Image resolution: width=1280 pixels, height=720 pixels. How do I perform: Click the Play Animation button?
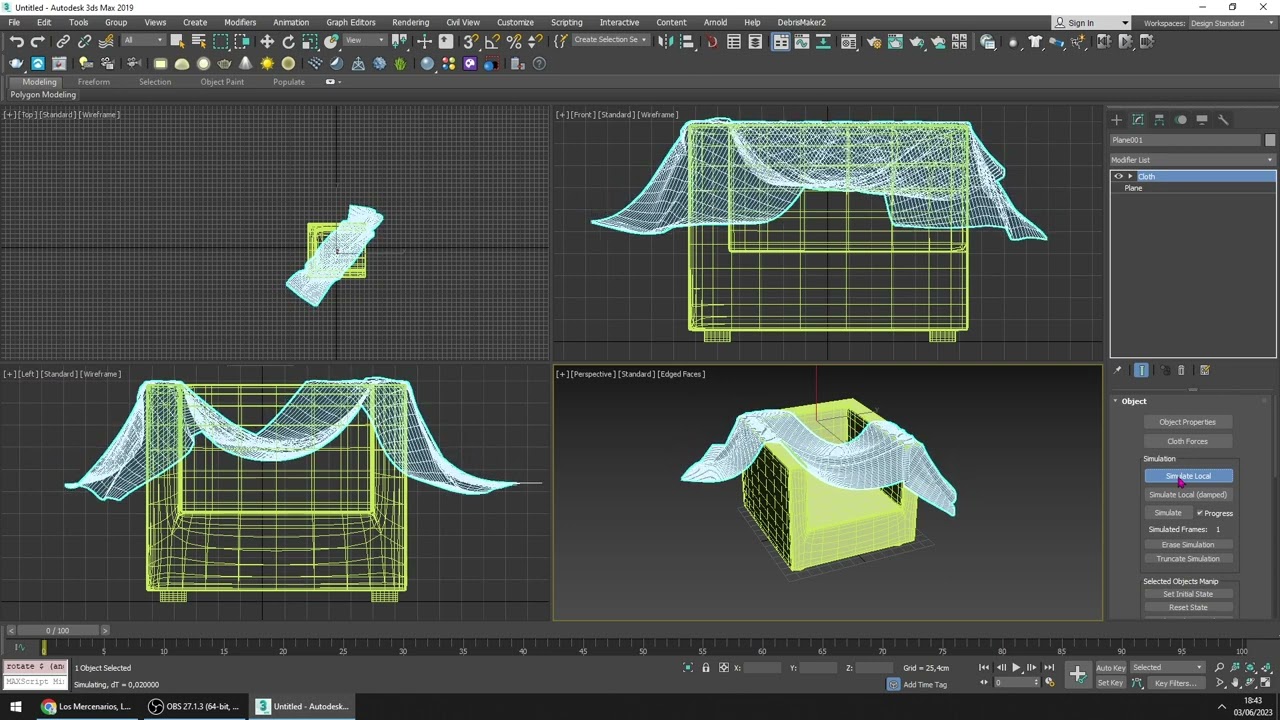tap(1016, 667)
